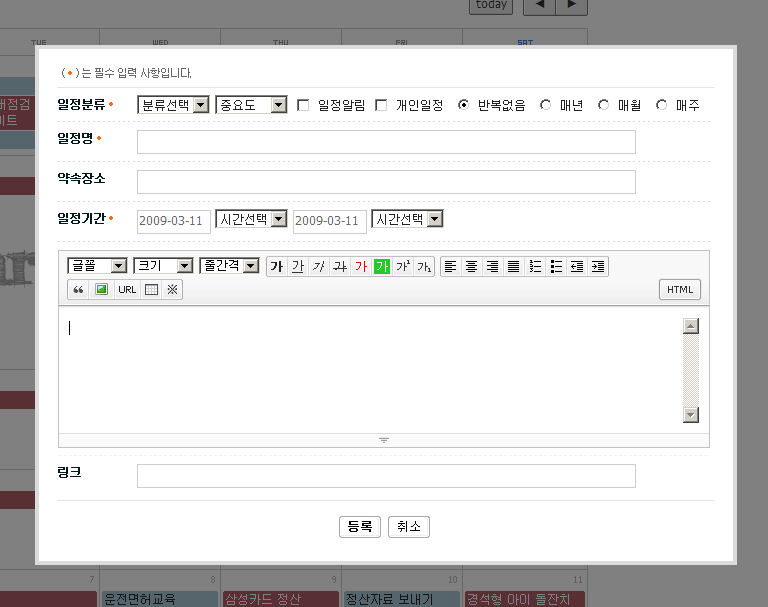Click the 취소 cancel button

[409, 526]
